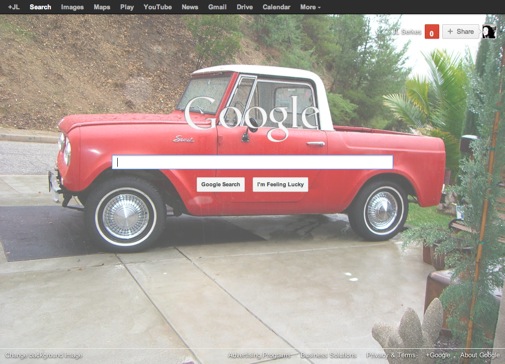Click the I'm Feeling Lucky button

coord(280,184)
